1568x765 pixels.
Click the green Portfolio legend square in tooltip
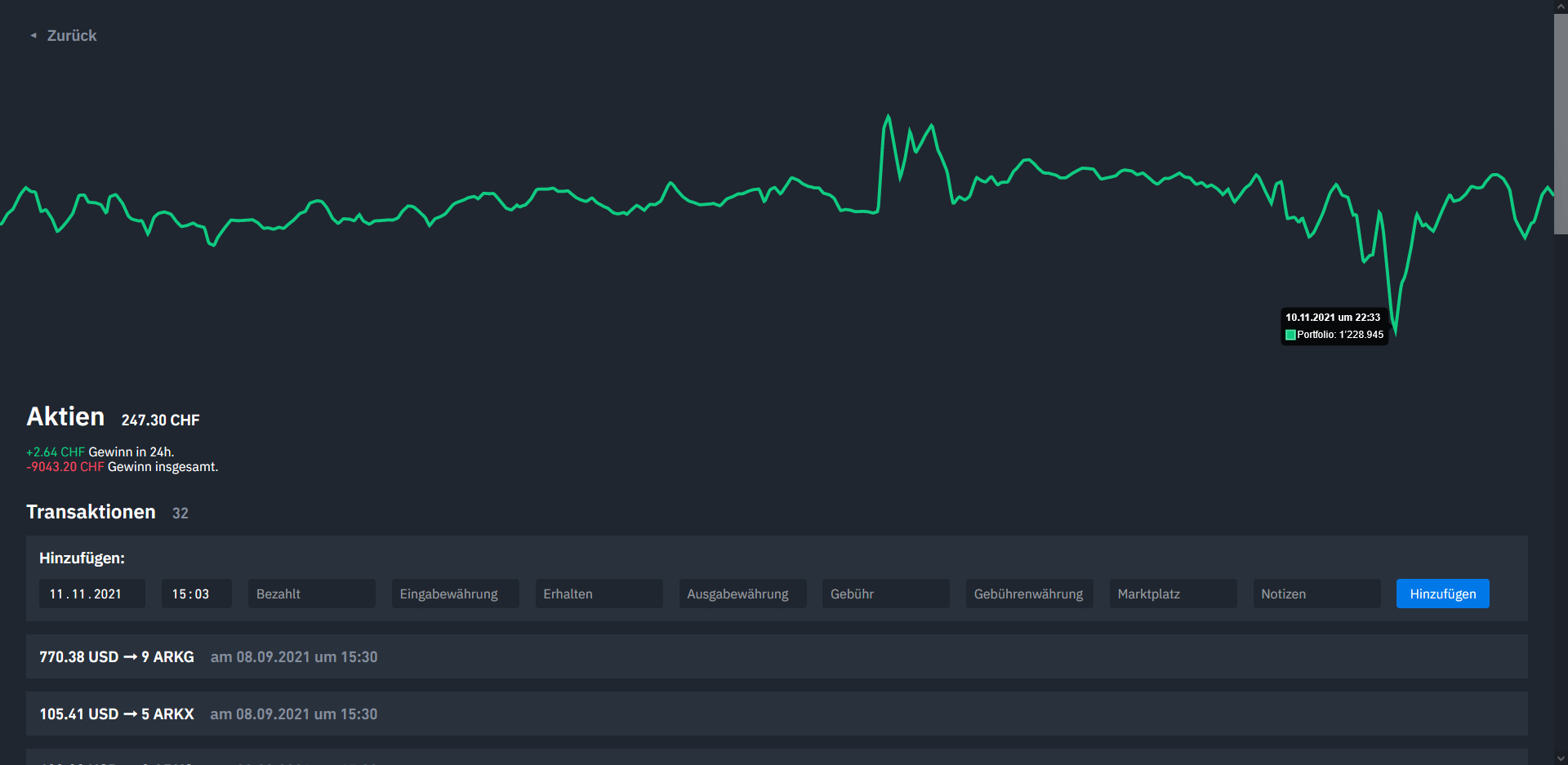coord(1290,335)
